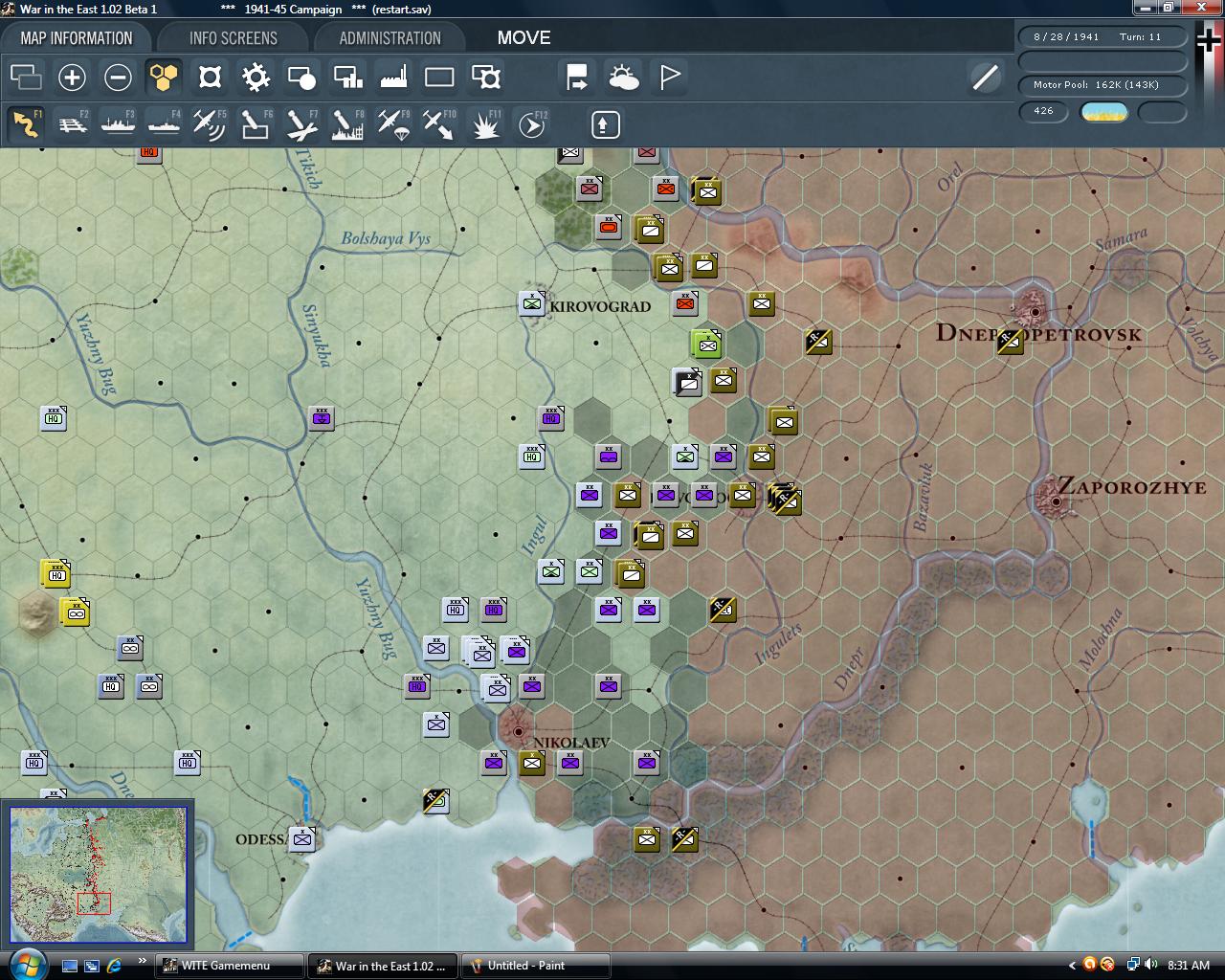Switch to War in the East taskbar item
The height and width of the screenshot is (980, 1225).
(x=383, y=966)
